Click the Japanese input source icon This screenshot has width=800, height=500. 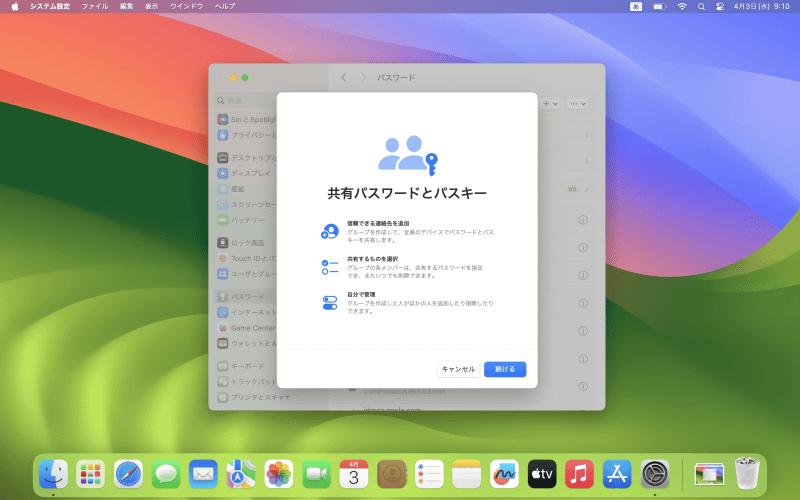tap(636, 6)
